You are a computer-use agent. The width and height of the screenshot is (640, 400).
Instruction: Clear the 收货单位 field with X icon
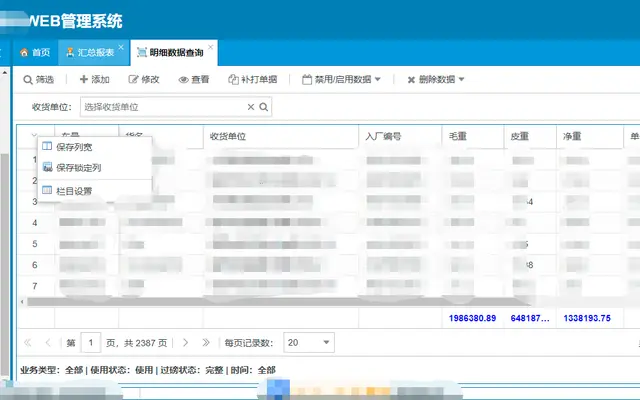point(251,107)
